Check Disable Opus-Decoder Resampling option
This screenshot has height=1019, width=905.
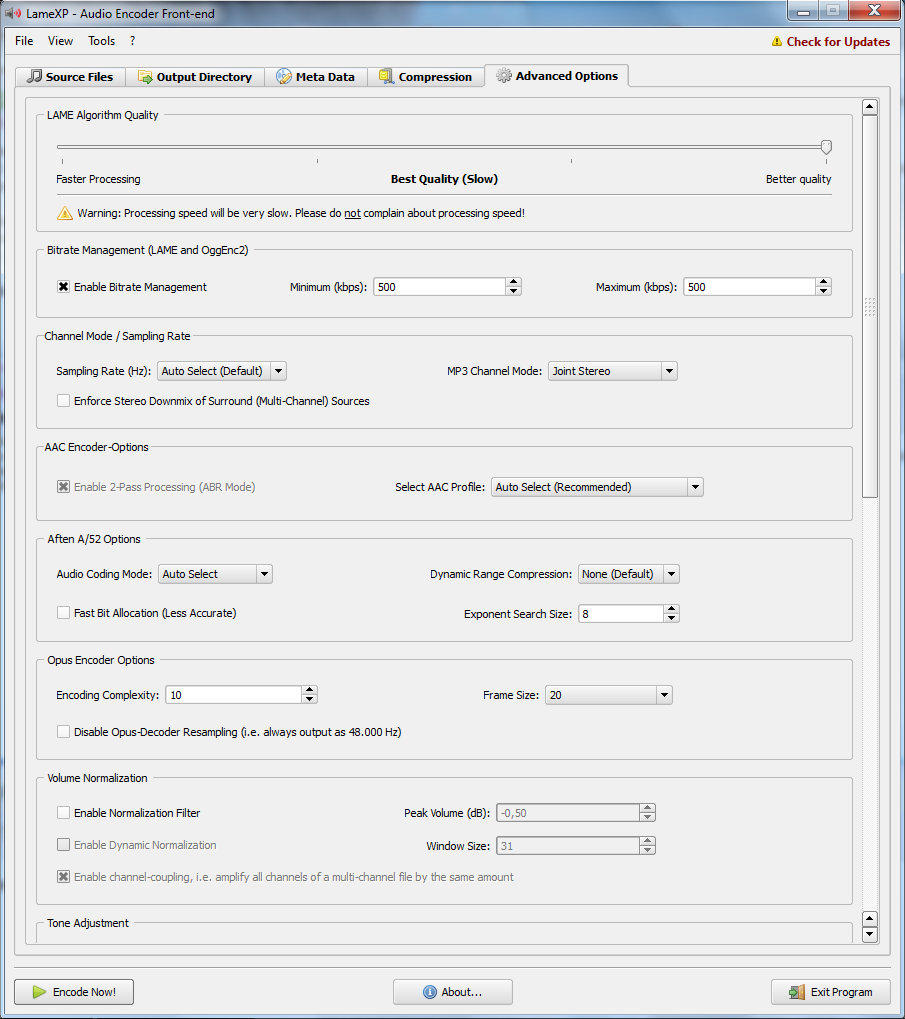(63, 732)
